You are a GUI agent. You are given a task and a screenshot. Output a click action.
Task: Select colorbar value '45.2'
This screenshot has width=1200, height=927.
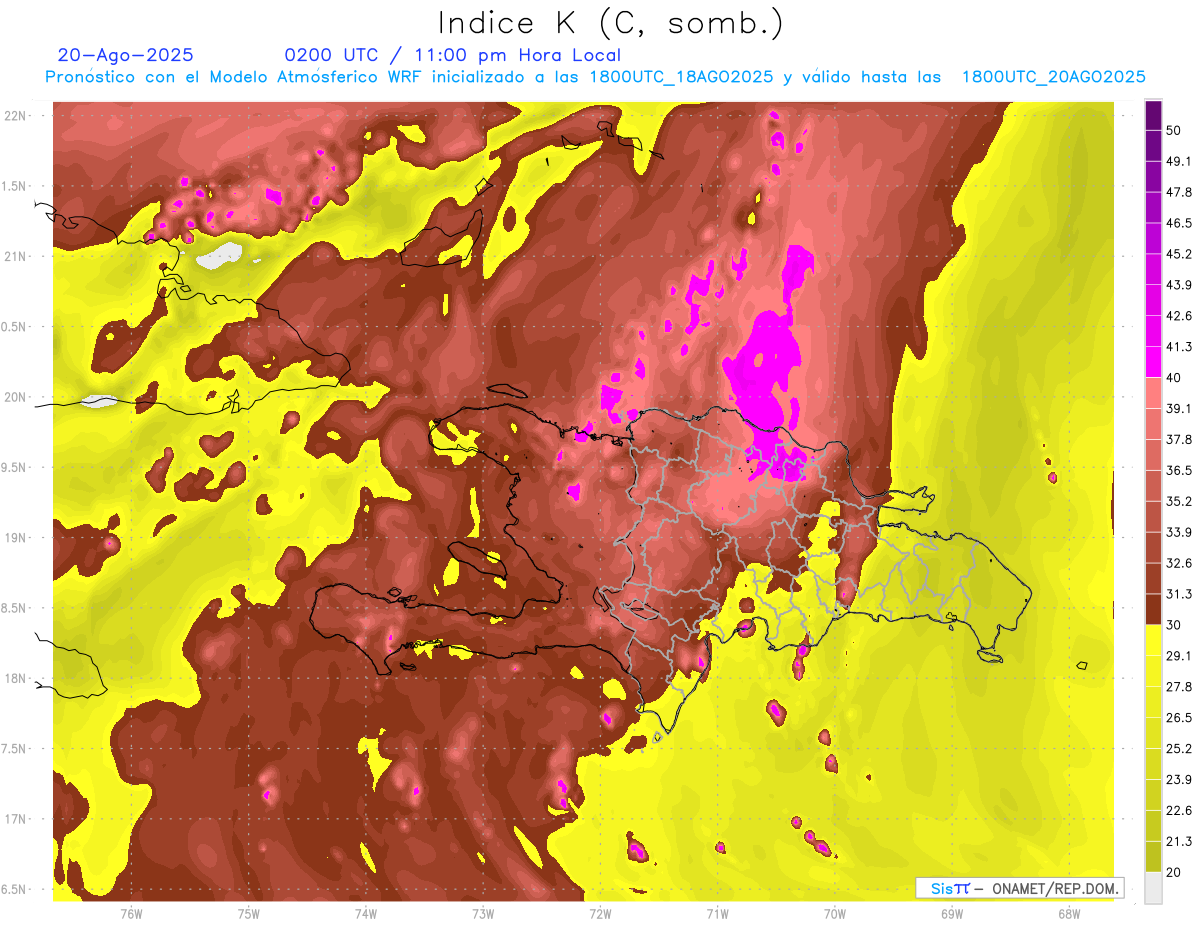[1179, 254]
